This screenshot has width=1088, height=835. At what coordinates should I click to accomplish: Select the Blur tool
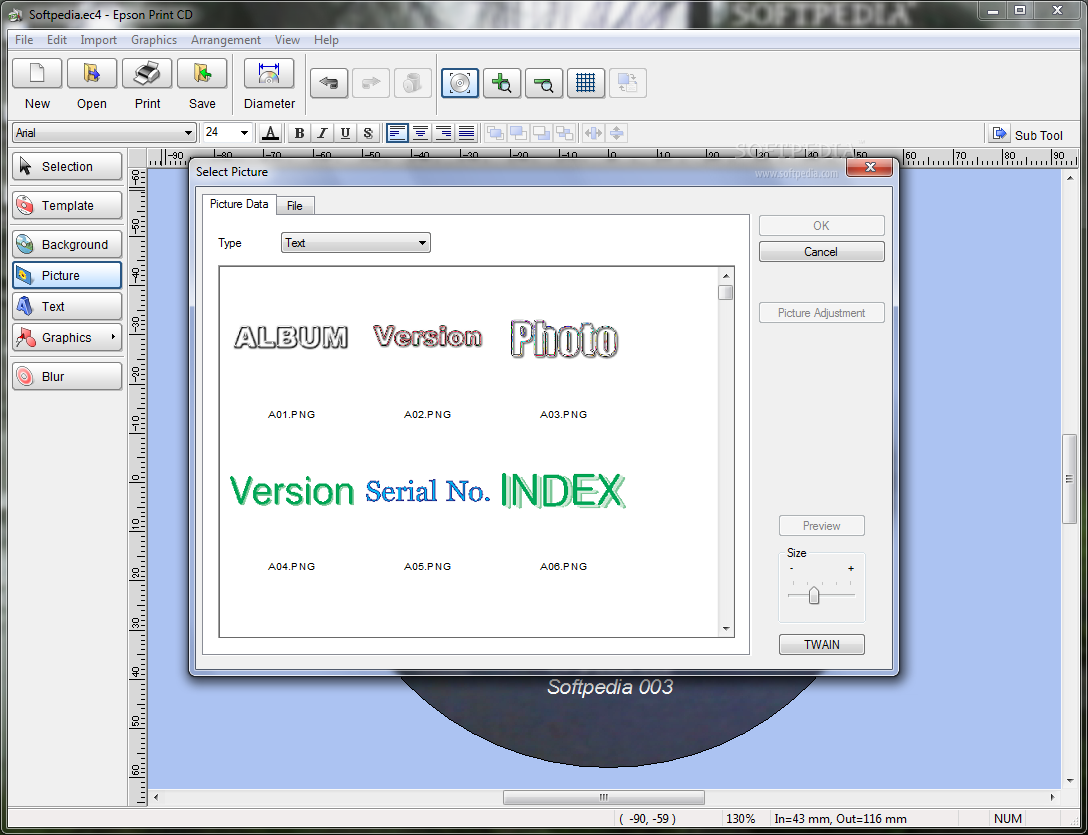(67, 376)
